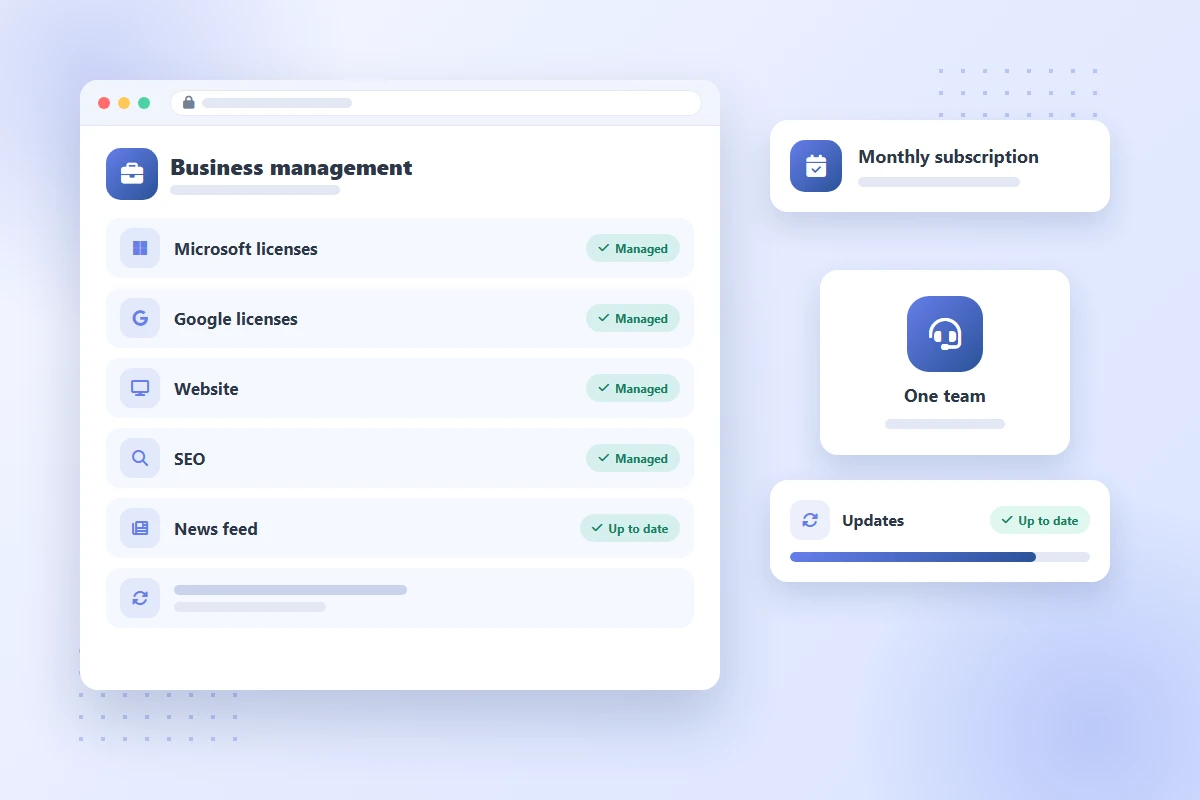The height and width of the screenshot is (800, 1200).
Task: Click the SEO magnifier icon
Action: tap(140, 458)
